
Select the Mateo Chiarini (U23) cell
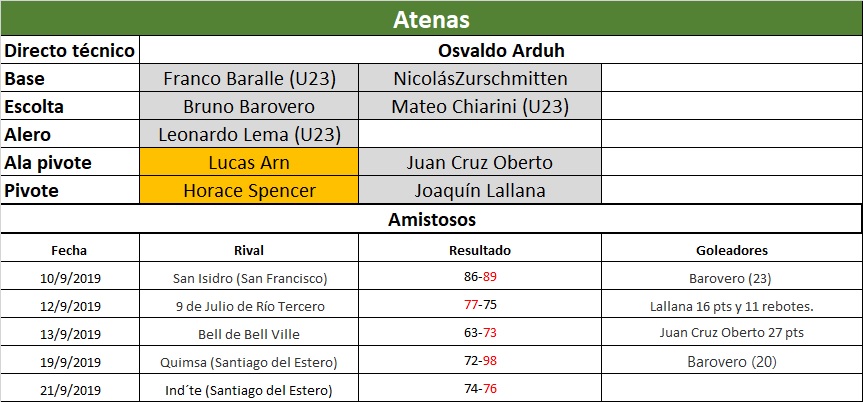pyautogui.click(x=480, y=106)
